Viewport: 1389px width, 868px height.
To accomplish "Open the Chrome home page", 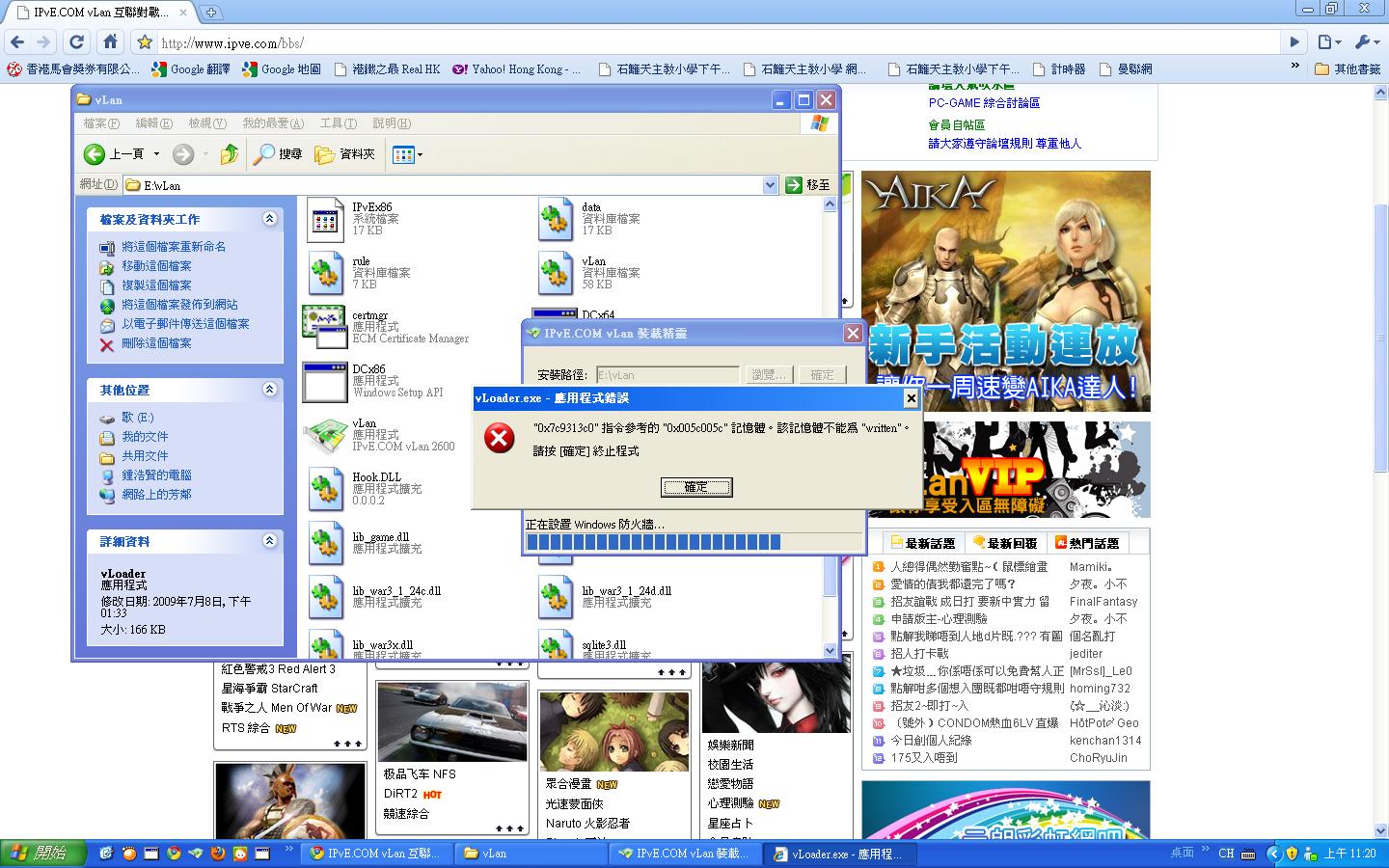I will point(110,41).
